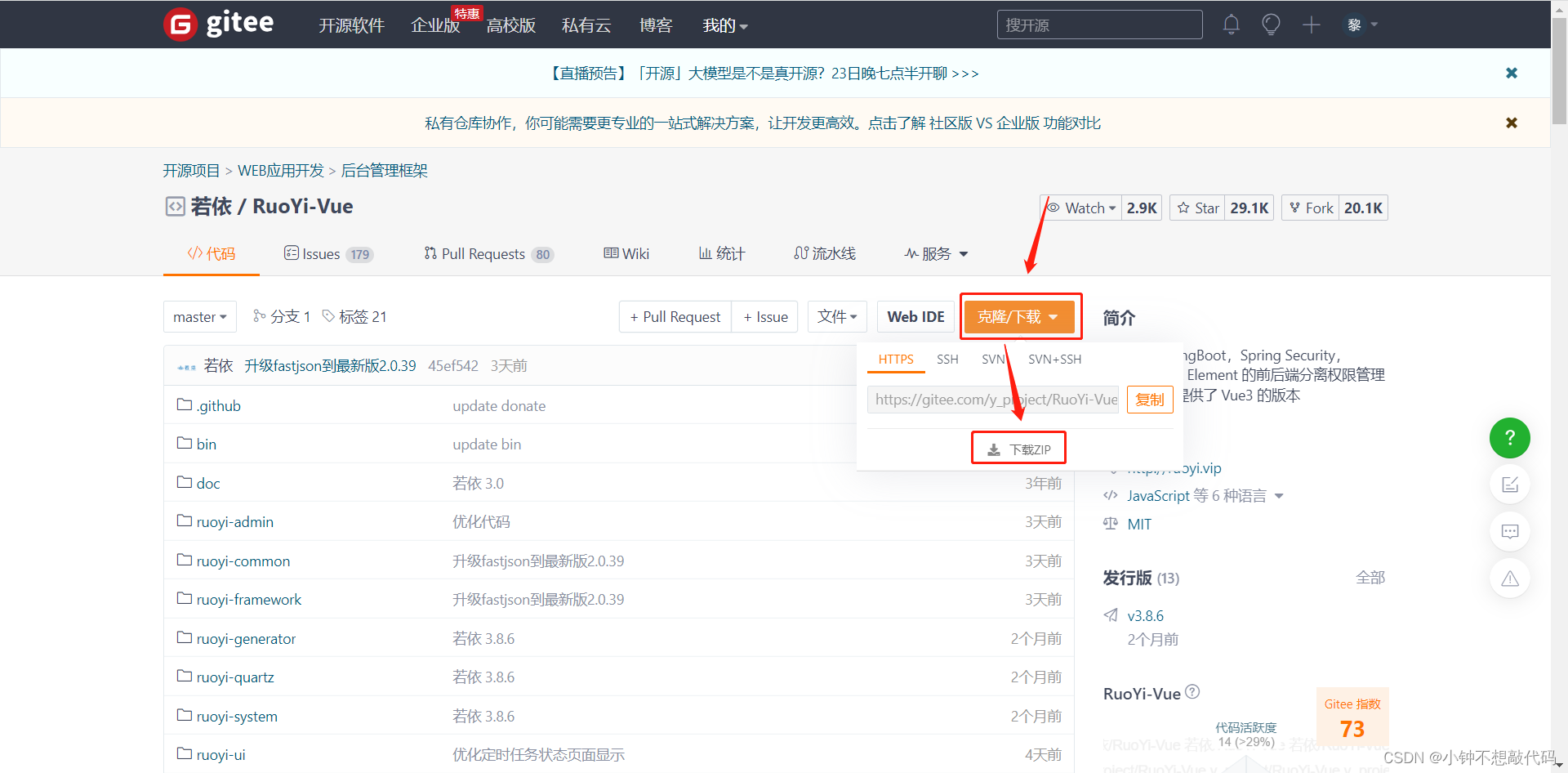Click the MIT license link
Image resolution: width=1568 pixels, height=773 pixels.
(x=1139, y=524)
